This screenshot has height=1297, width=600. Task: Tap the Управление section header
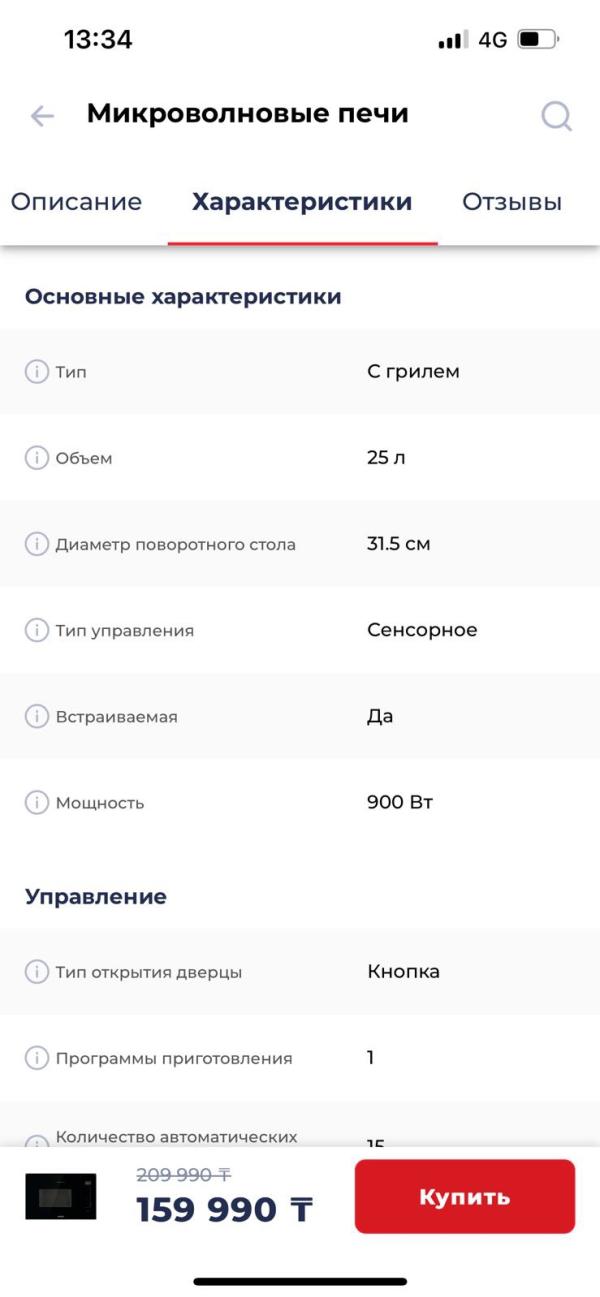(96, 896)
